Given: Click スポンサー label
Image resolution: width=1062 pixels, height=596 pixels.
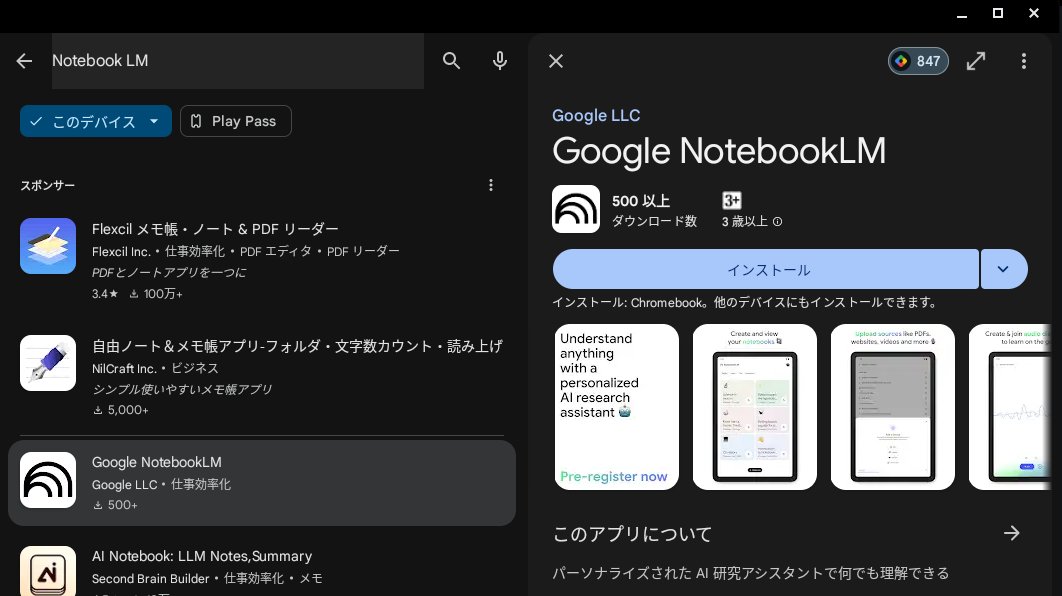Looking at the screenshot, I should [x=47, y=186].
